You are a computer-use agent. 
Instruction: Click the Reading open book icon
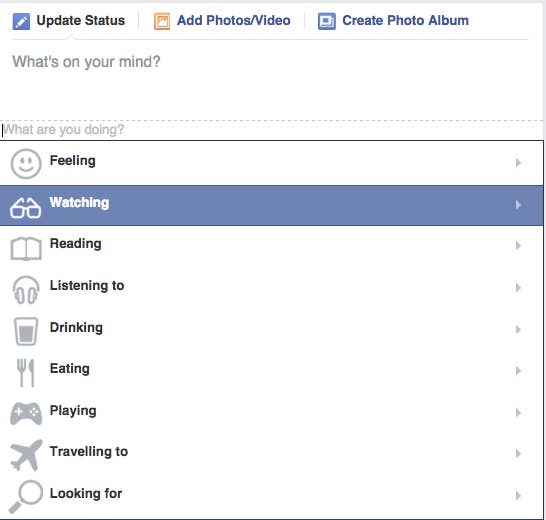[26, 249]
